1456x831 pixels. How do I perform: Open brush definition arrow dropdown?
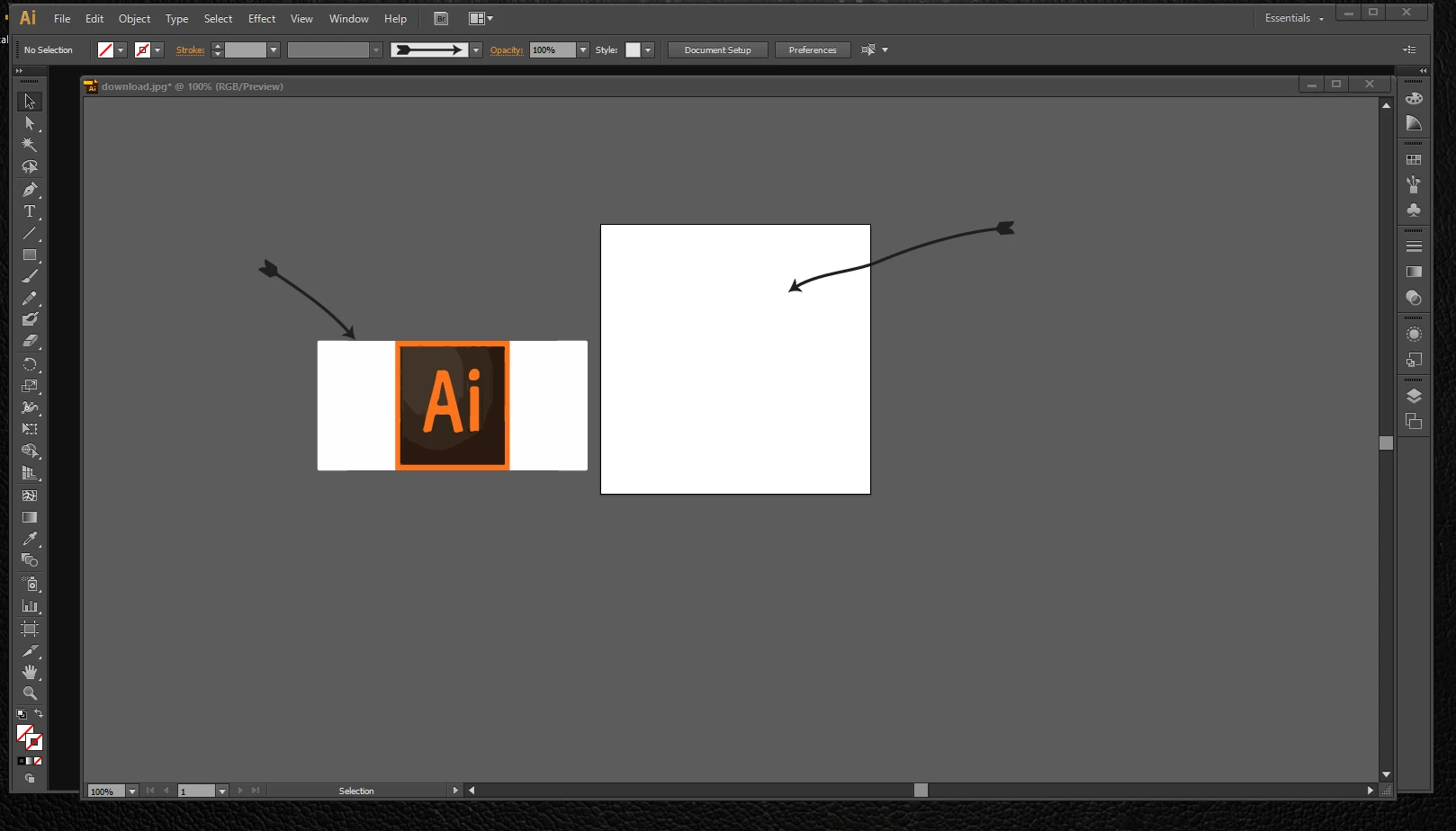(476, 50)
